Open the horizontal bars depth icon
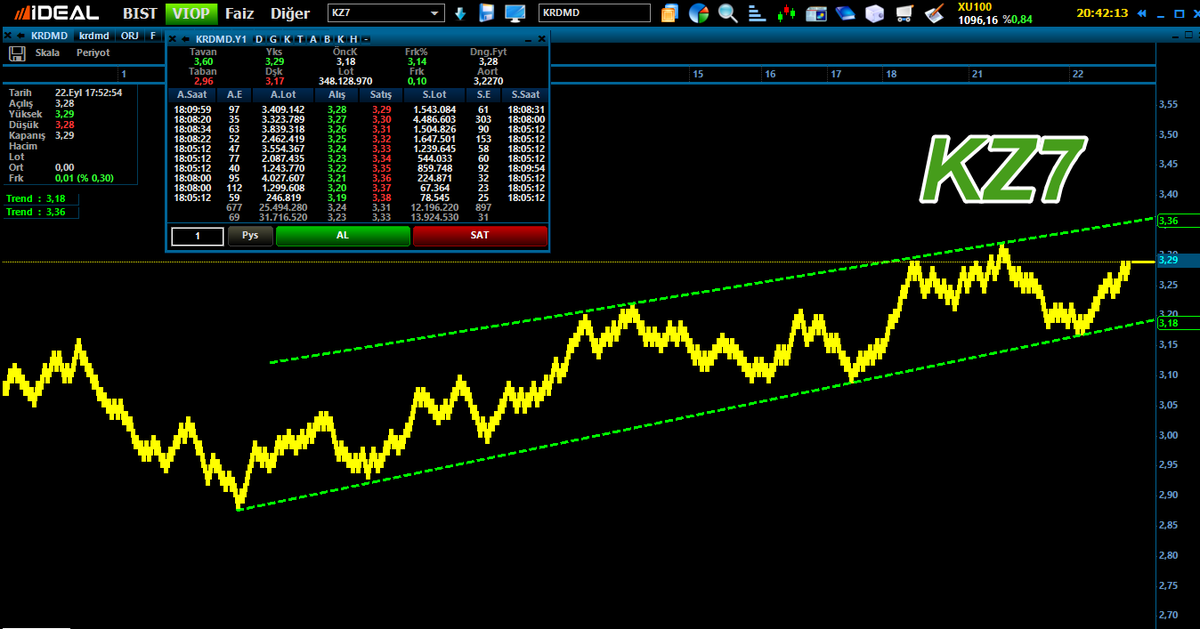Image resolution: width=1200 pixels, height=629 pixels. pos(757,14)
